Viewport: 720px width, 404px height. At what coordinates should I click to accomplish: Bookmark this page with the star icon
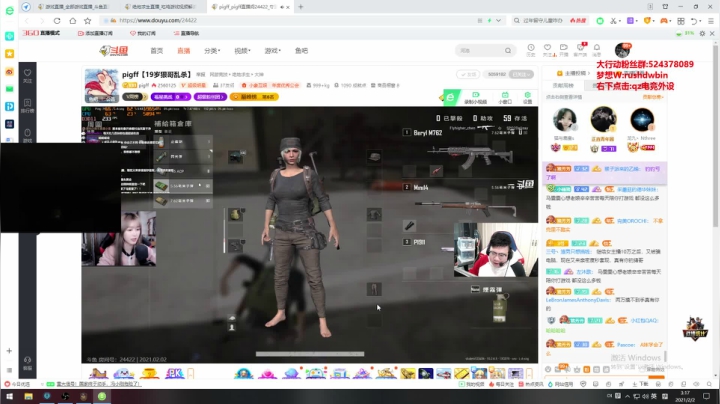click(88, 21)
